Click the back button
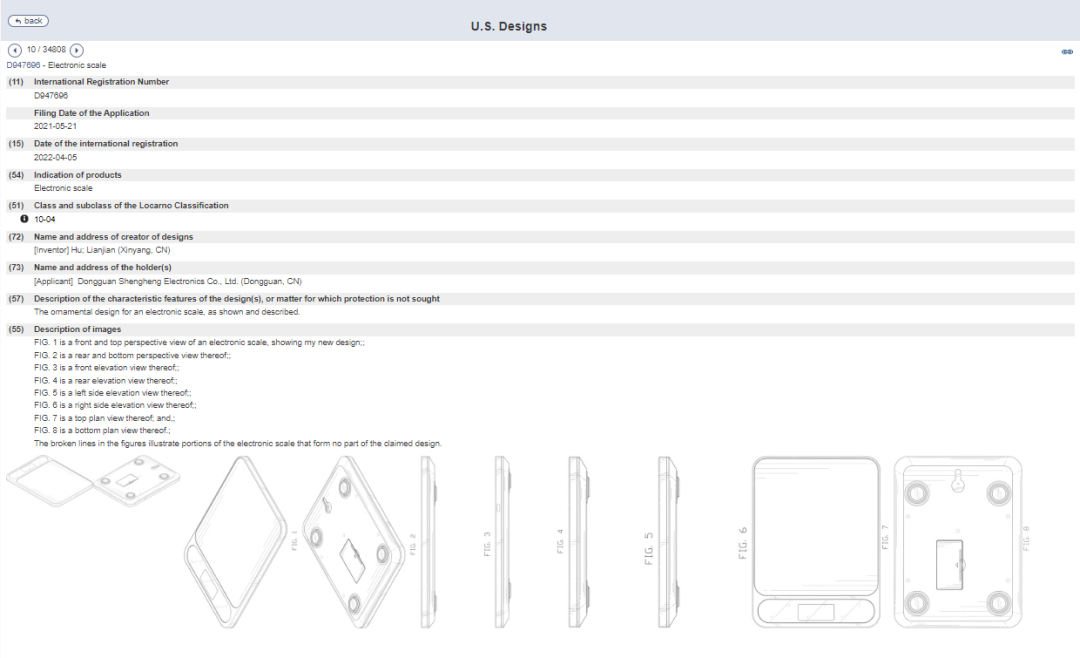Image resolution: width=1080 pixels, height=658 pixels. point(28,21)
